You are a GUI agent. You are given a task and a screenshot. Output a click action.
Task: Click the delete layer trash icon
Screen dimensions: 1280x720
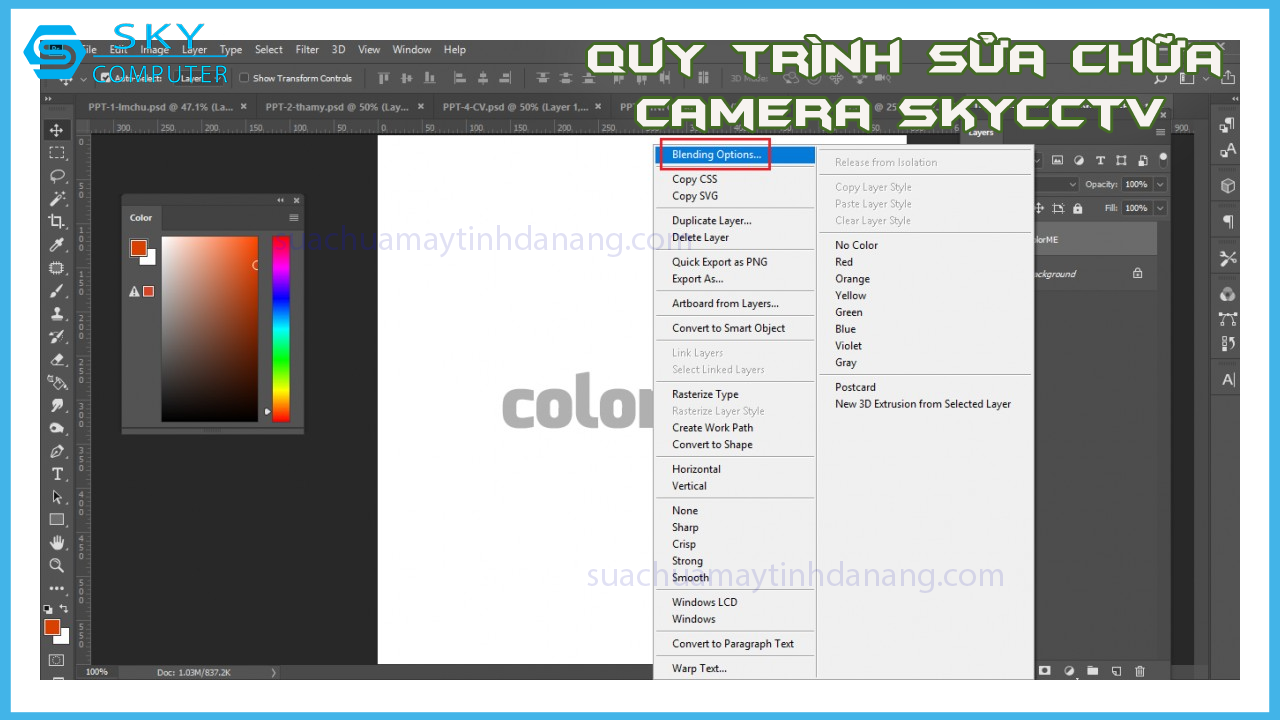[1139, 670]
